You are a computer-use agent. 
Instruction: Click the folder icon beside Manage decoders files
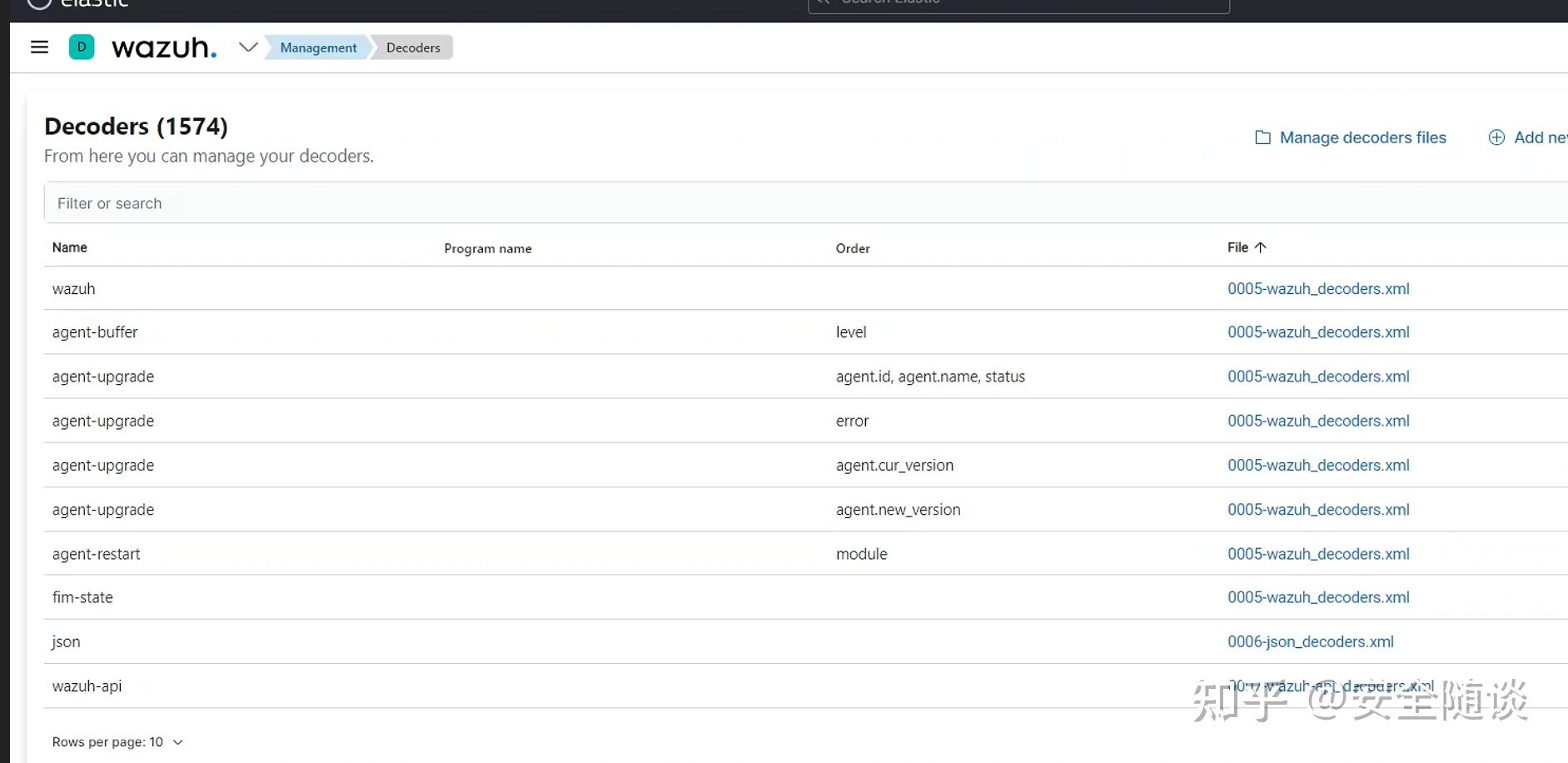[x=1262, y=137]
